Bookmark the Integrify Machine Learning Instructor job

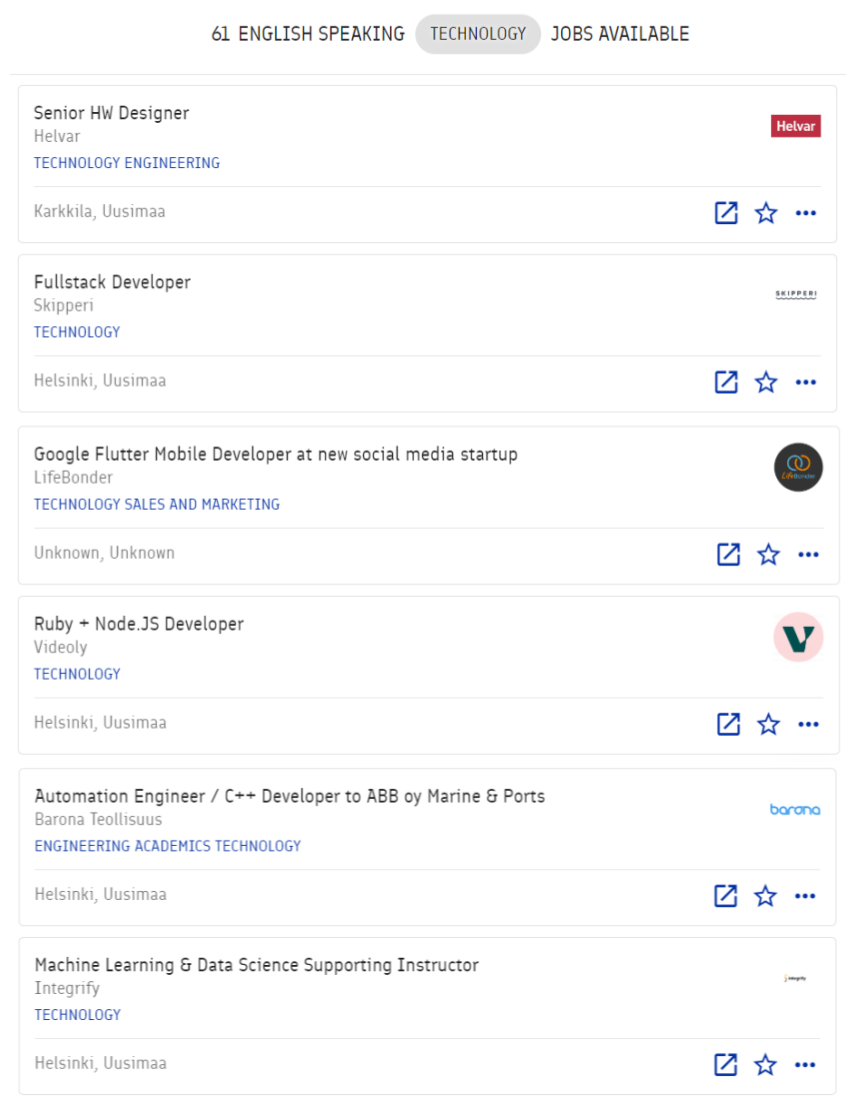pyautogui.click(x=766, y=1065)
